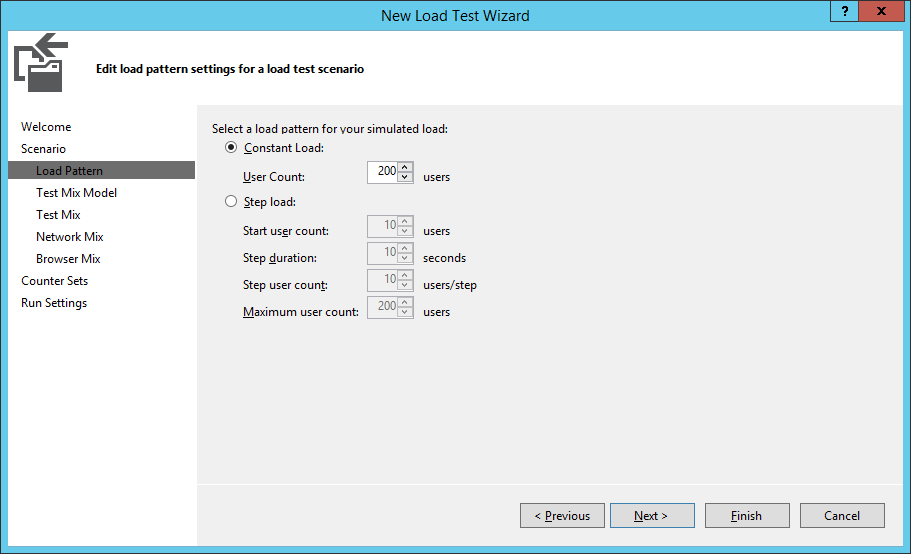Go to the Test Mix Model page

point(76,193)
